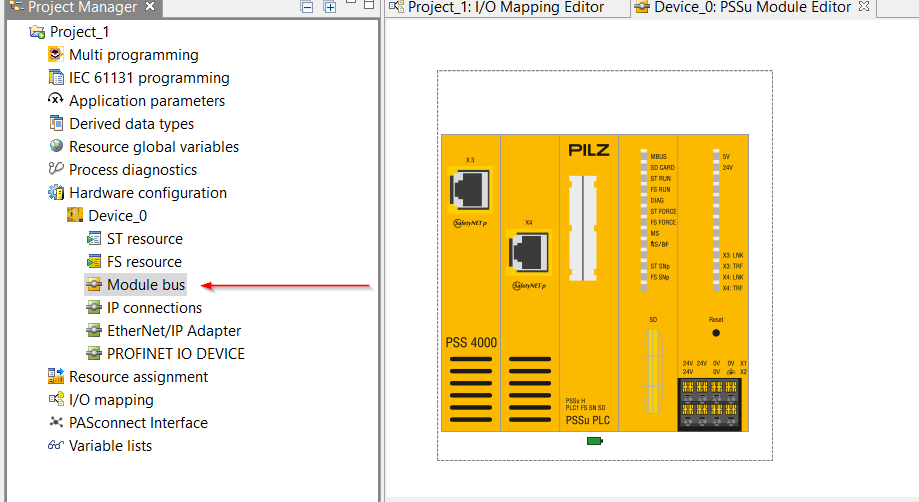The height and width of the screenshot is (502, 919).
Task: Open FS resource entry
Action: (x=144, y=262)
